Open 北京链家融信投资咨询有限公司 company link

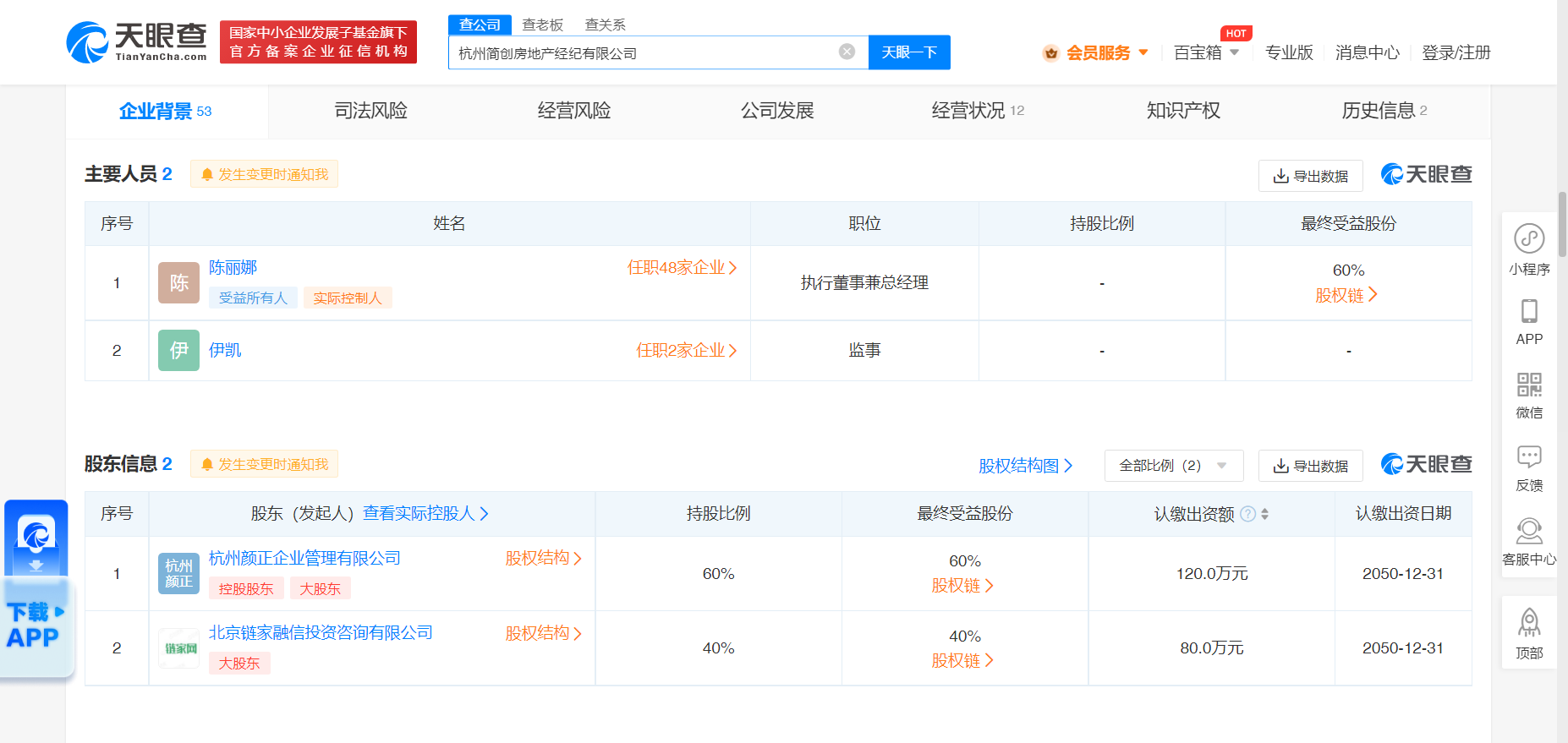coord(321,633)
